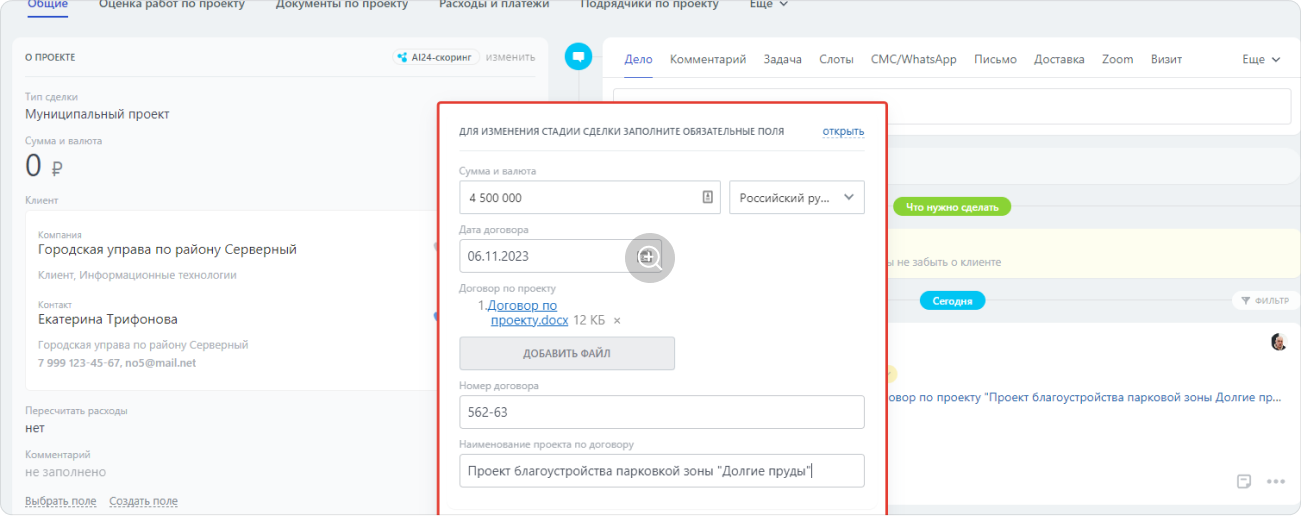Select the Комментарий tab

pos(708,59)
